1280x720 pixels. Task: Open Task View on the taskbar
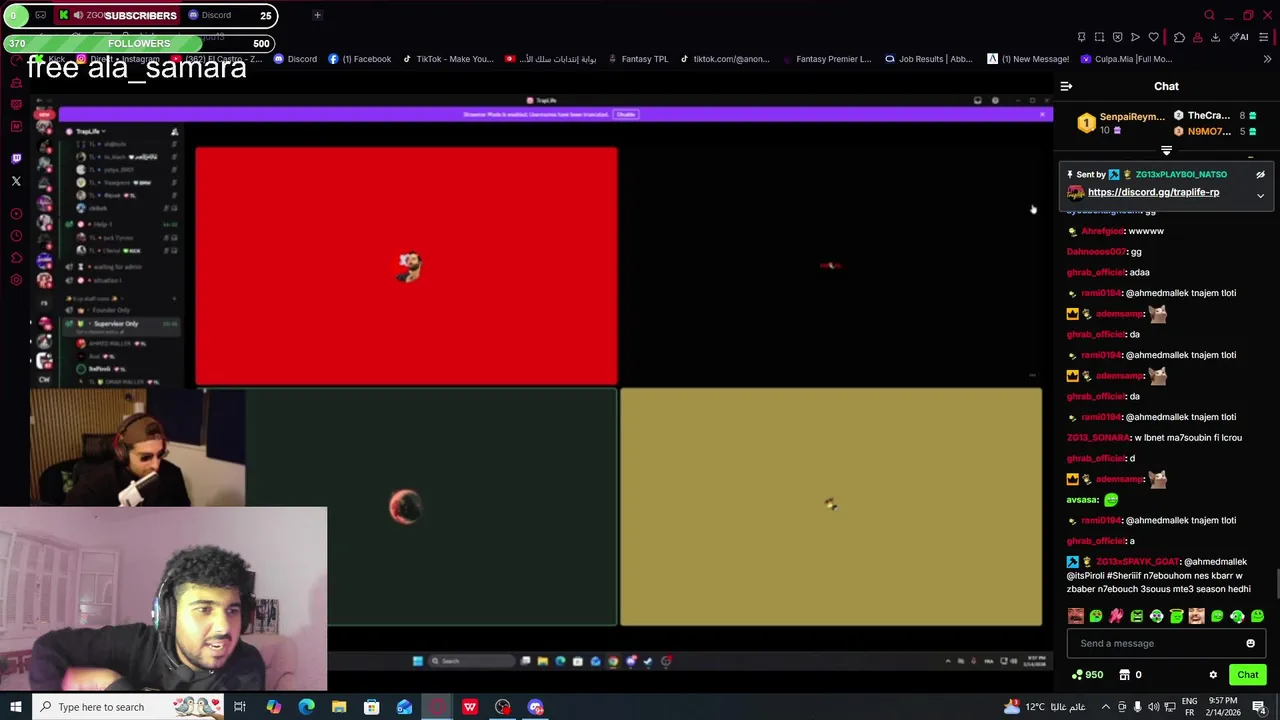(240, 707)
